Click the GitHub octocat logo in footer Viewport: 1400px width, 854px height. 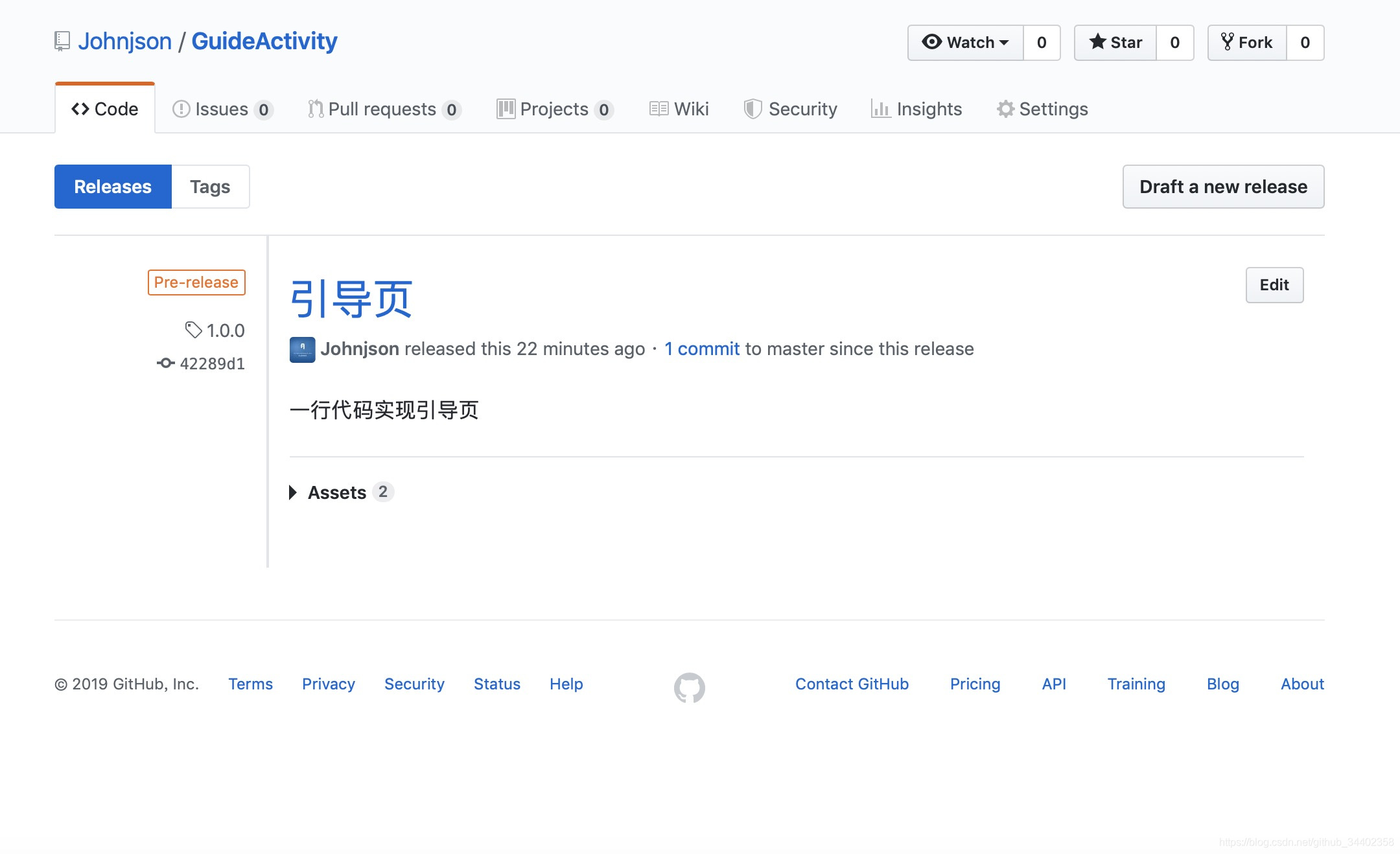pyautogui.click(x=691, y=688)
